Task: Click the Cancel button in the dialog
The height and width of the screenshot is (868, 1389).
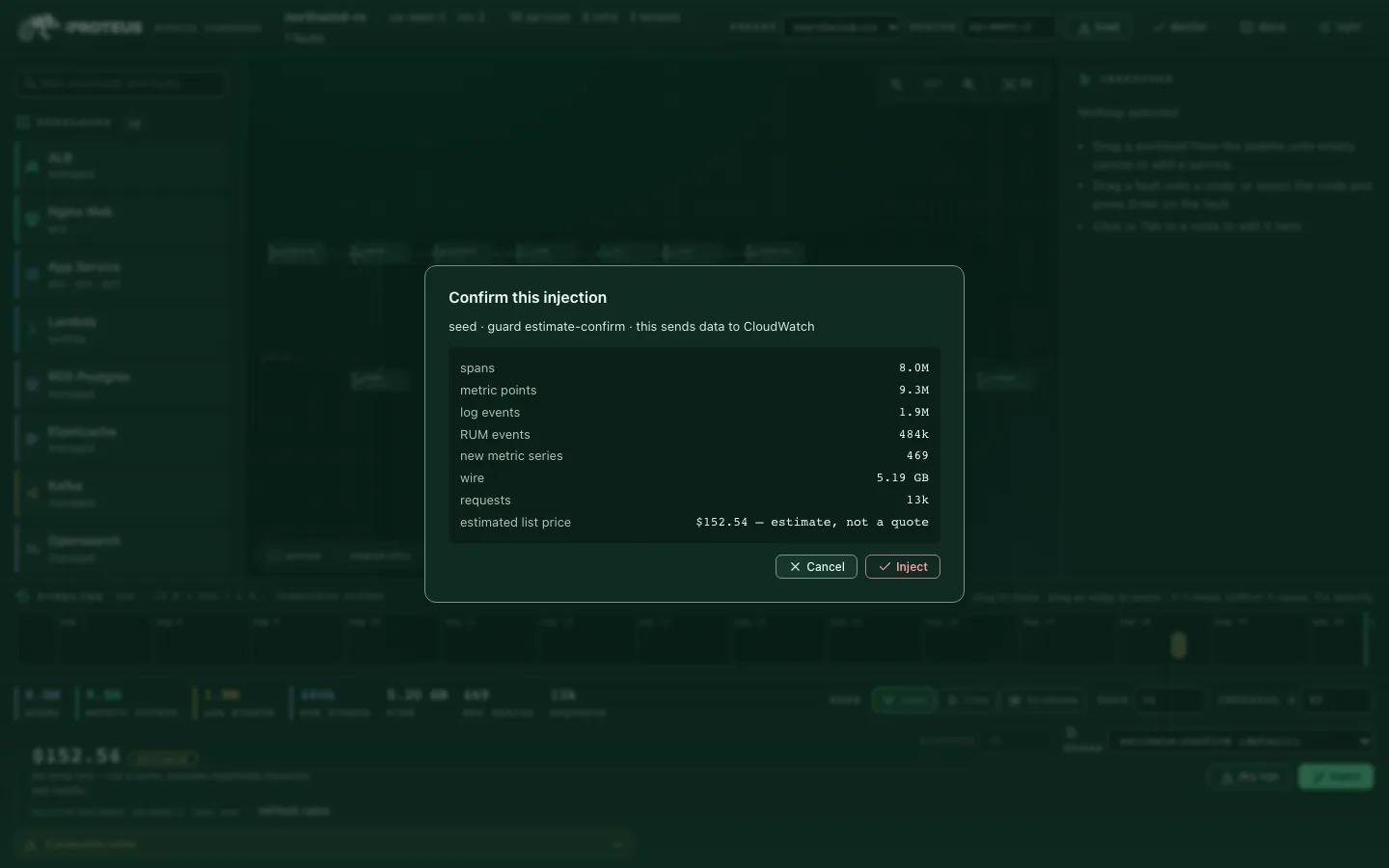Action: (816, 567)
